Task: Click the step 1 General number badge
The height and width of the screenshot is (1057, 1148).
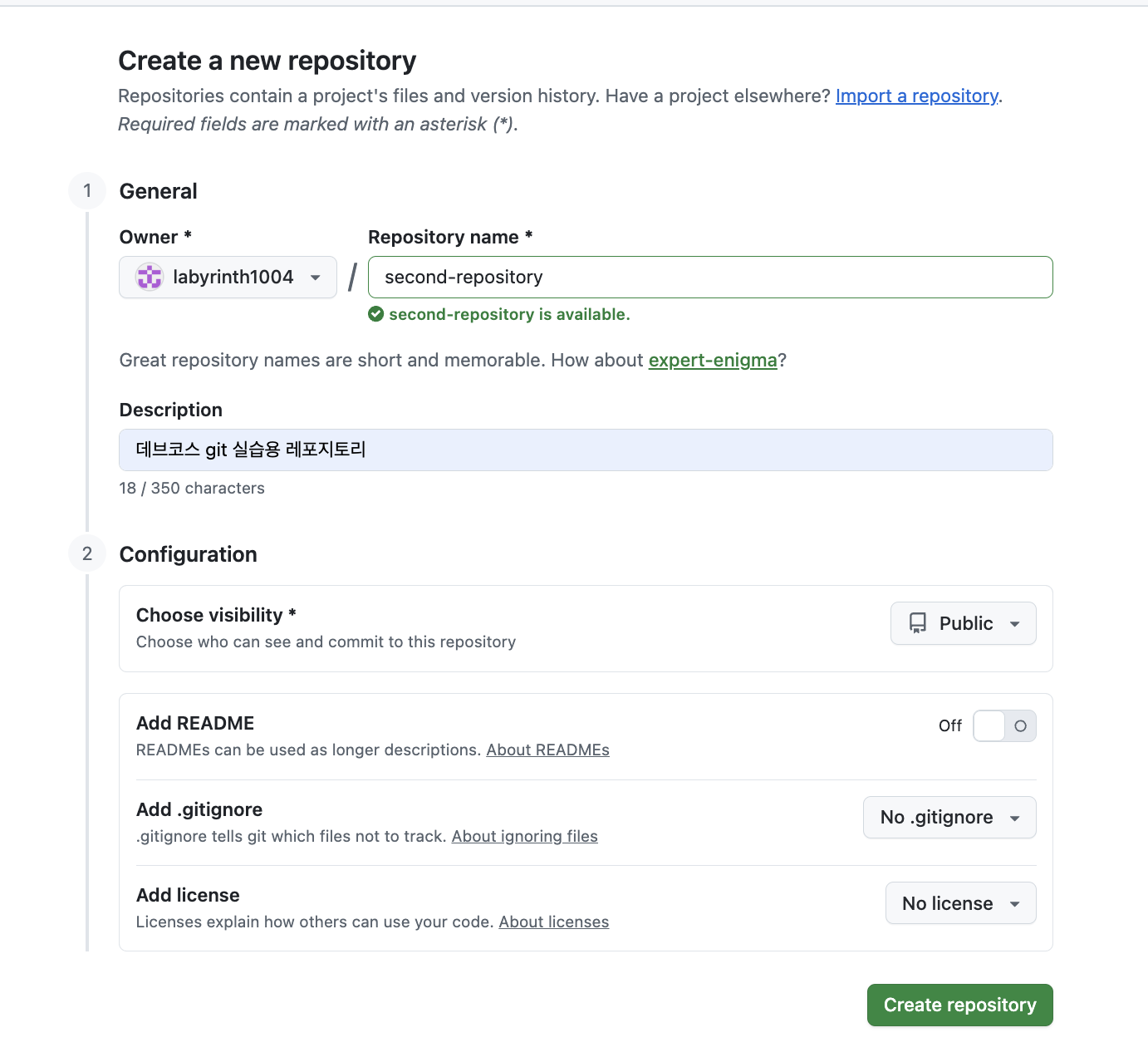Action: click(x=87, y=191)
